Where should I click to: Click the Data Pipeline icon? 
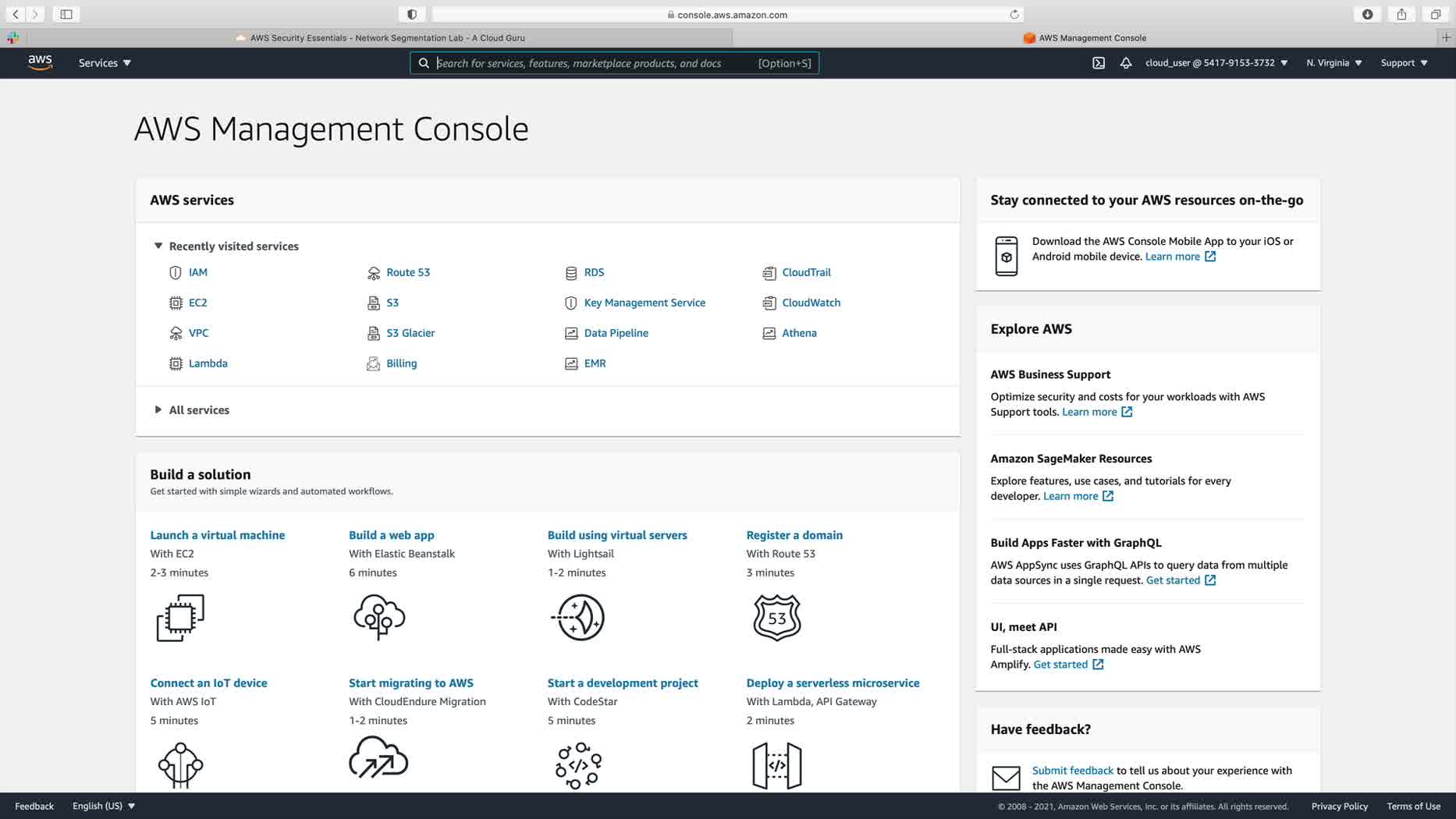click(571, 333)
